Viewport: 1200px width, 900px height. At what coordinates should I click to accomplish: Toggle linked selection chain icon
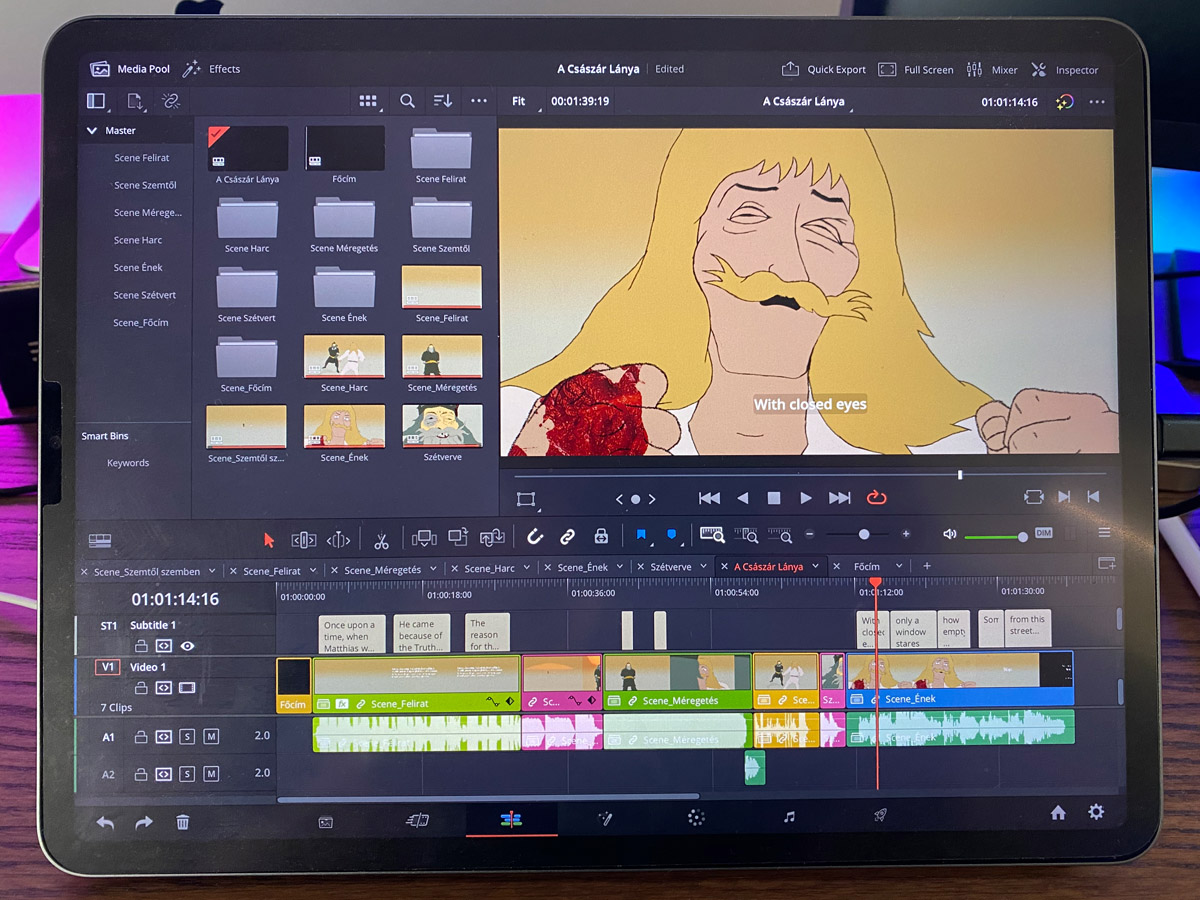coord(567,537)
